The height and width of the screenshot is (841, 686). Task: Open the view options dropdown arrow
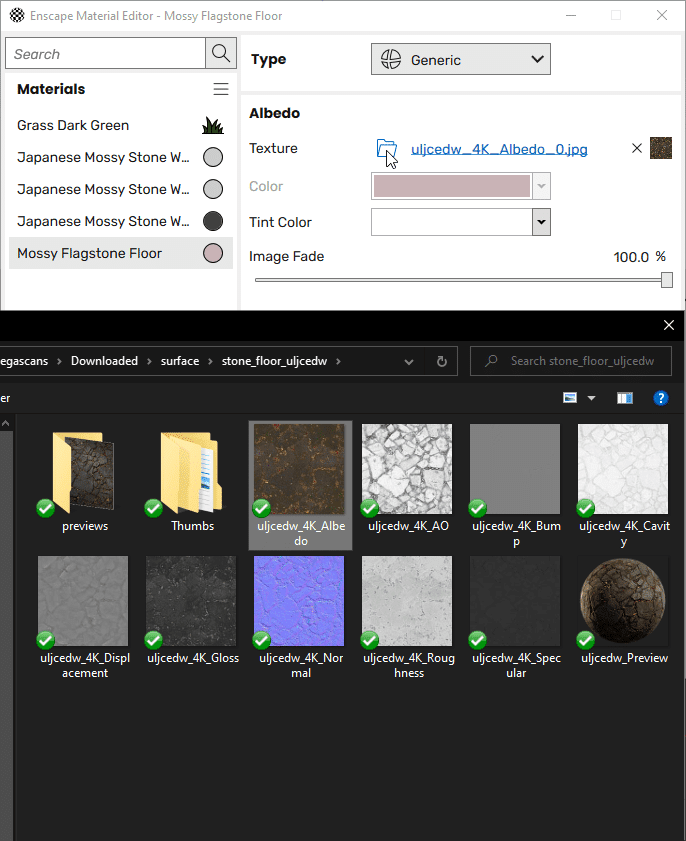[x=591, y=398]
